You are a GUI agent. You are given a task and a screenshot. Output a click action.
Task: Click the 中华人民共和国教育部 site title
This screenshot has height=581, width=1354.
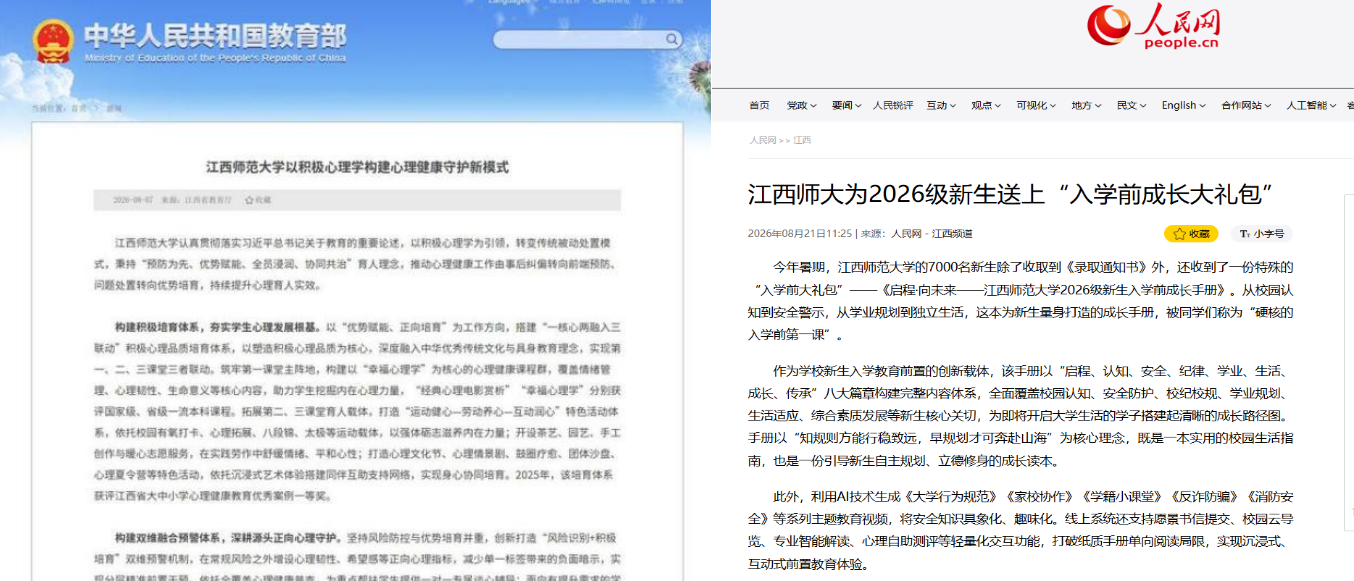[215, 37]
